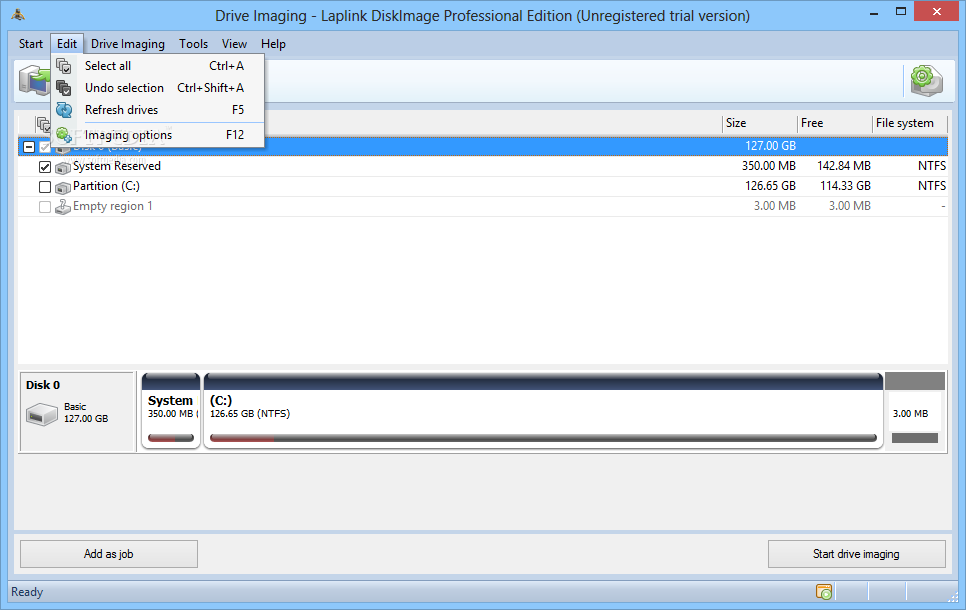Click the 3.00 MB unallocated gray bar
This screenshot has height=610, width=966.
click(x=915, y=438)
